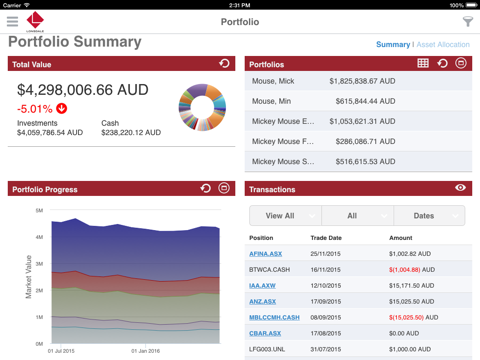Tap the Wi-Fi icon in status bar
The width and height of the screenshot is (480, 360).
pyautogui.click(x=27, y=5)
